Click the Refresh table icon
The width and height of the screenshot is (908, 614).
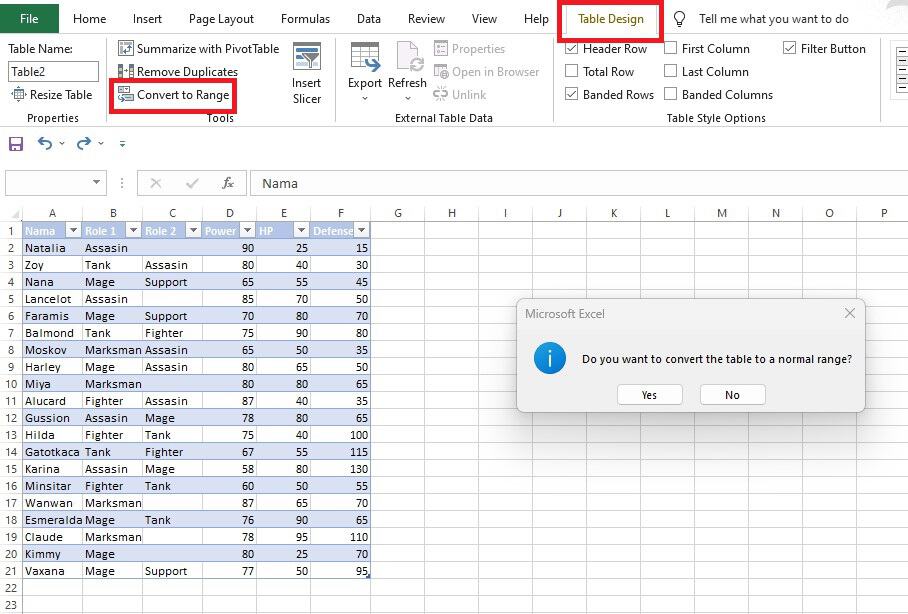click(409, 56)
